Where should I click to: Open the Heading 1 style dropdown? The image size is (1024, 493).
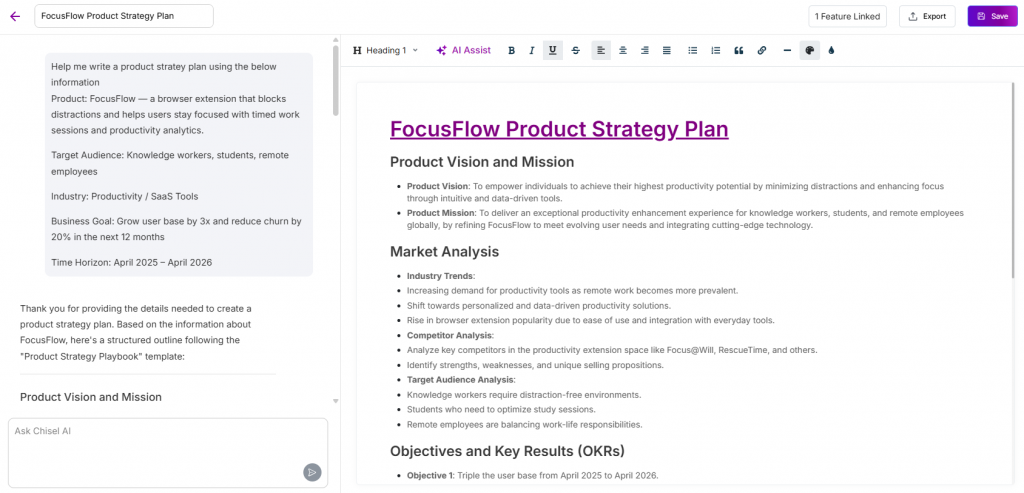tap(385, 50)
